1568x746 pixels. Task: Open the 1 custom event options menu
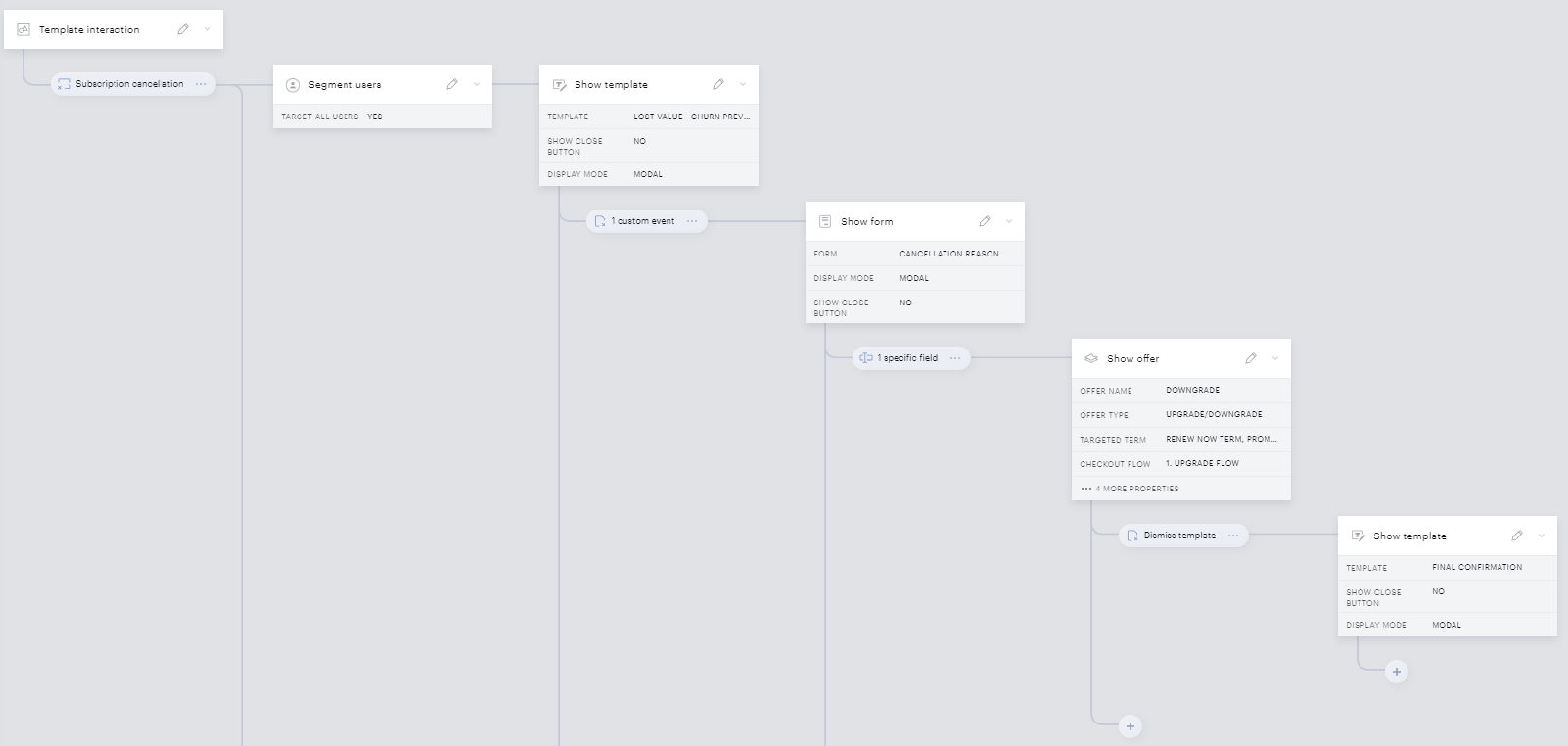point(692,221)
